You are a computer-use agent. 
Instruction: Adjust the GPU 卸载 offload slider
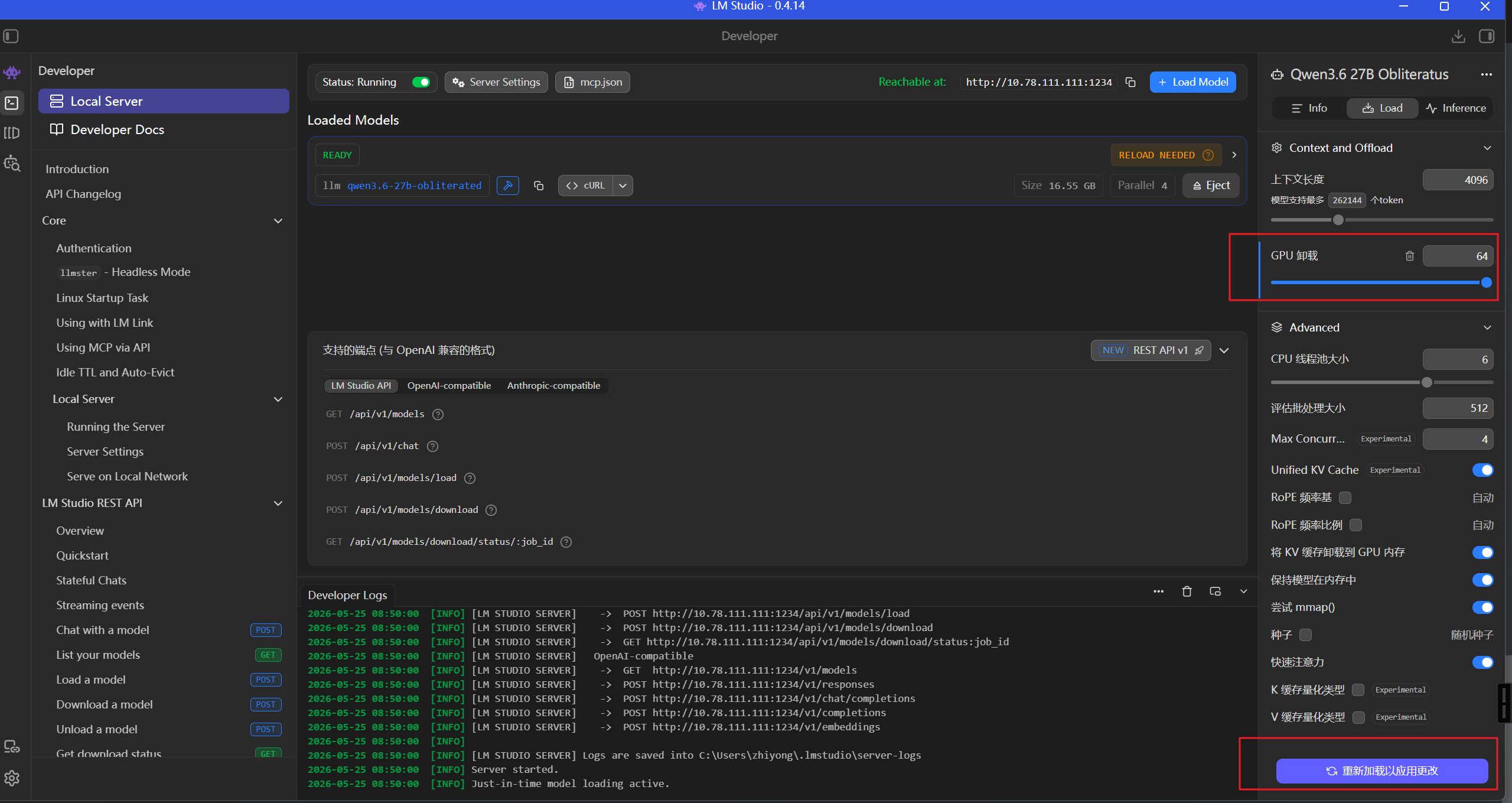tap(1486, 282)
